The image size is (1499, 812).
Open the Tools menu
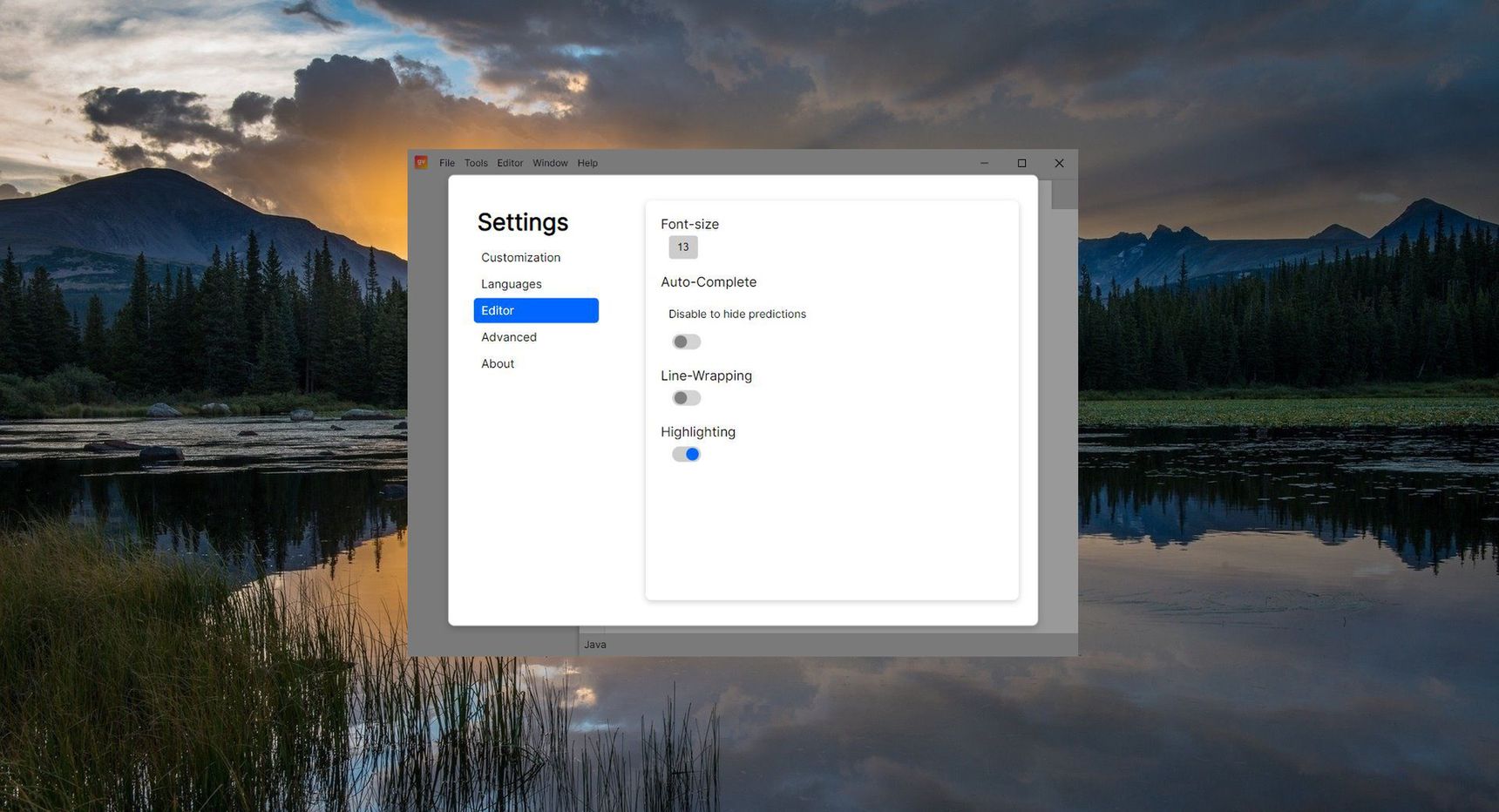(476, 163)
